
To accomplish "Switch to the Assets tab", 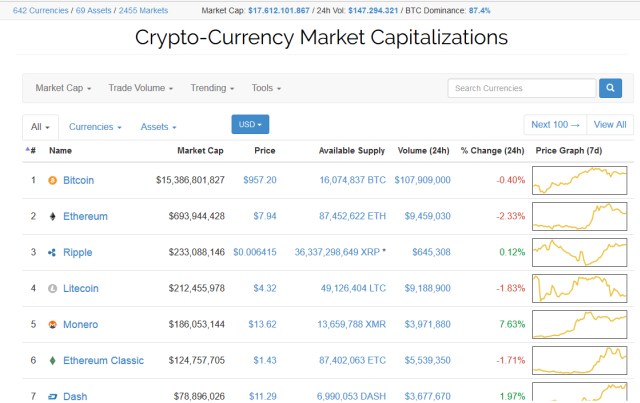I will coord(158,127).
